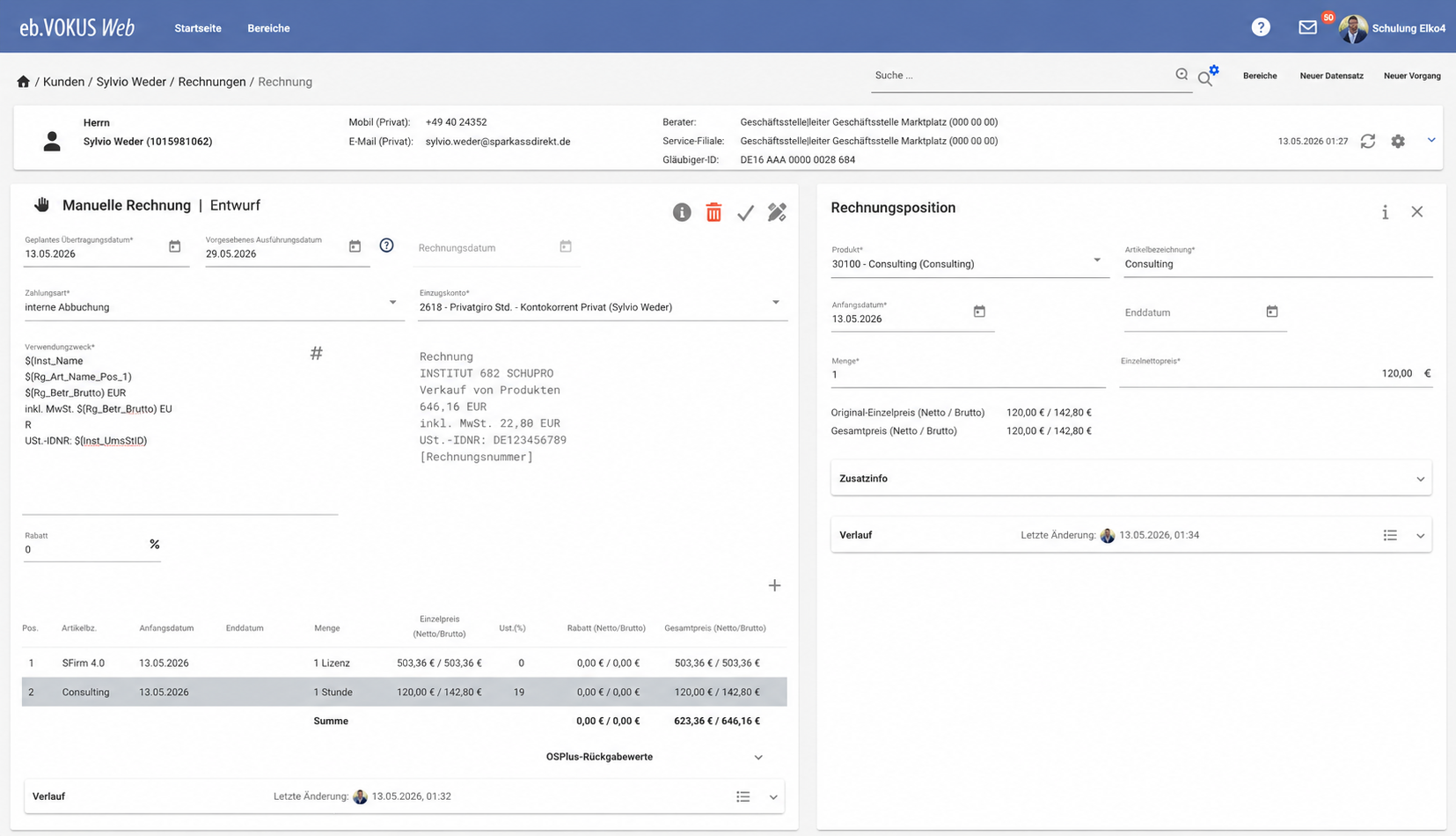
Task: Expand OSPlus-Rückgabewerte section
Action: (x=654, y=757)
